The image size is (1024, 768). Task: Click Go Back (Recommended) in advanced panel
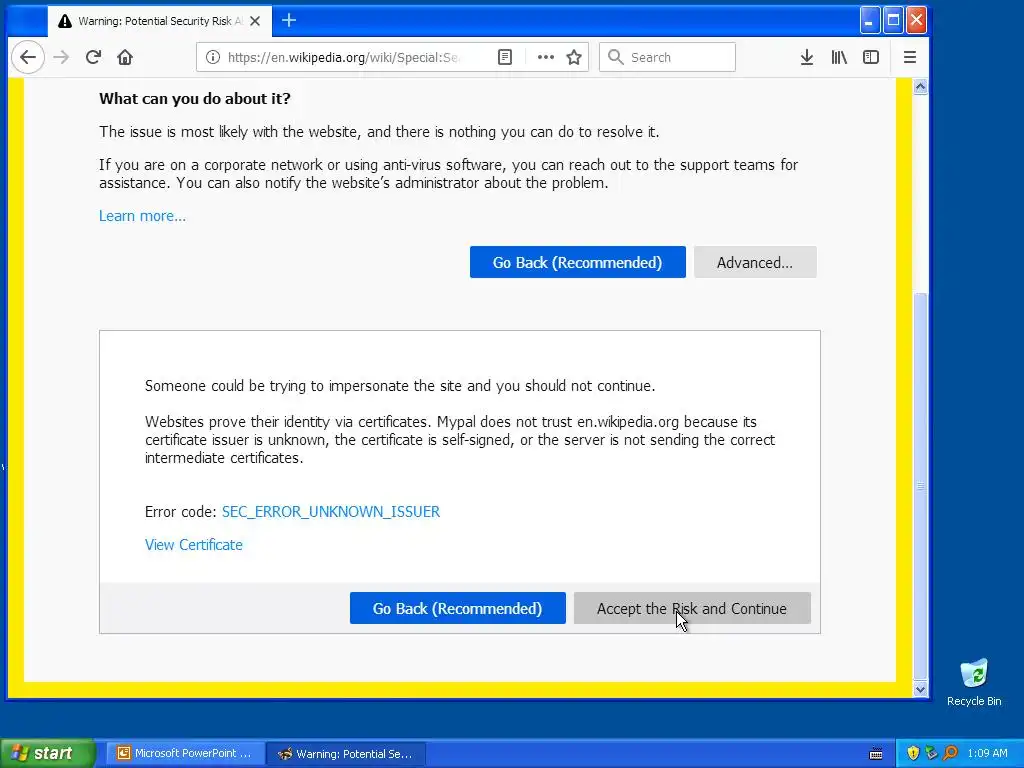coord(457,608)
